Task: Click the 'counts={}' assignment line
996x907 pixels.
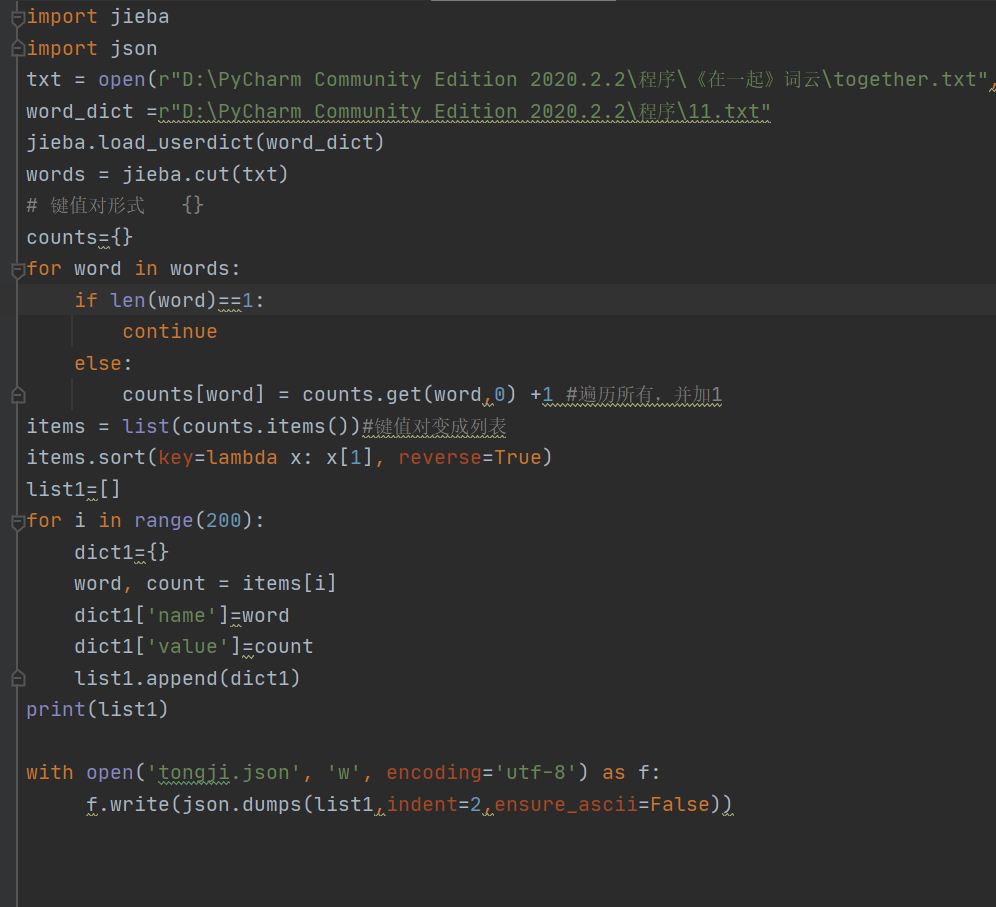Action: point(80,237)
